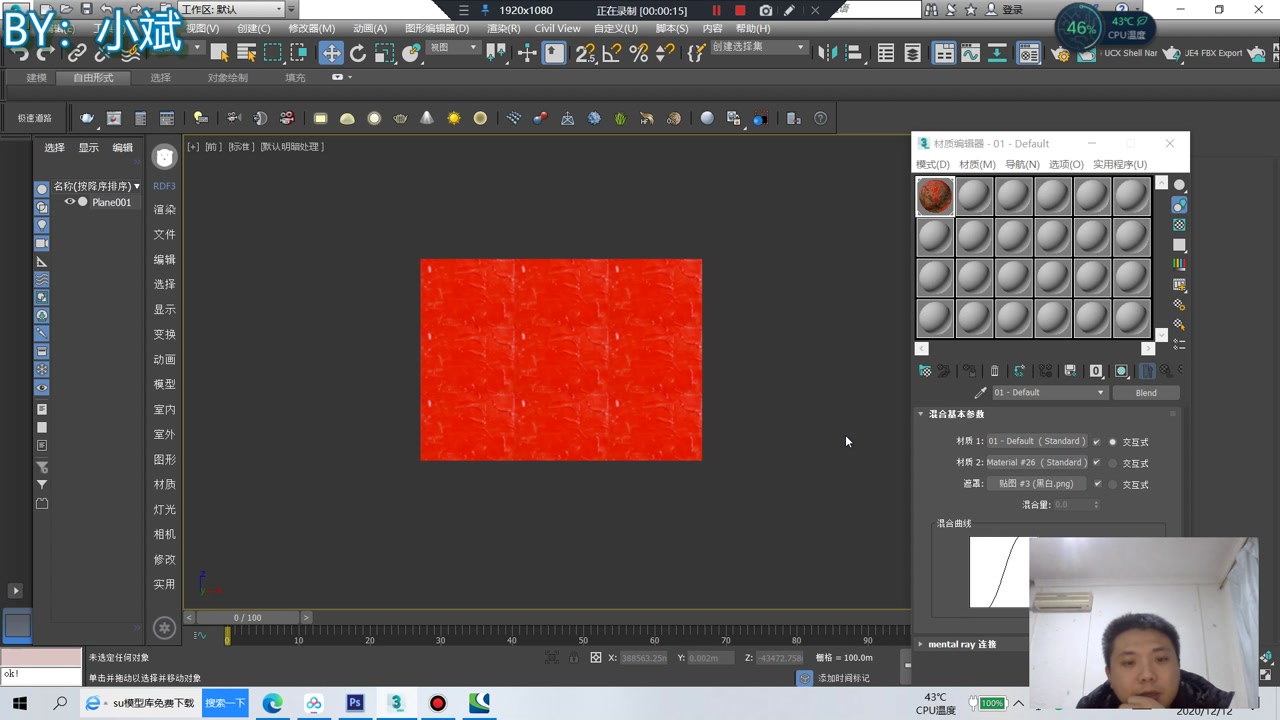The image size is (1280, 720).
Task: Toggle visibility eye of Plane001
Action: tap(70, 202)
